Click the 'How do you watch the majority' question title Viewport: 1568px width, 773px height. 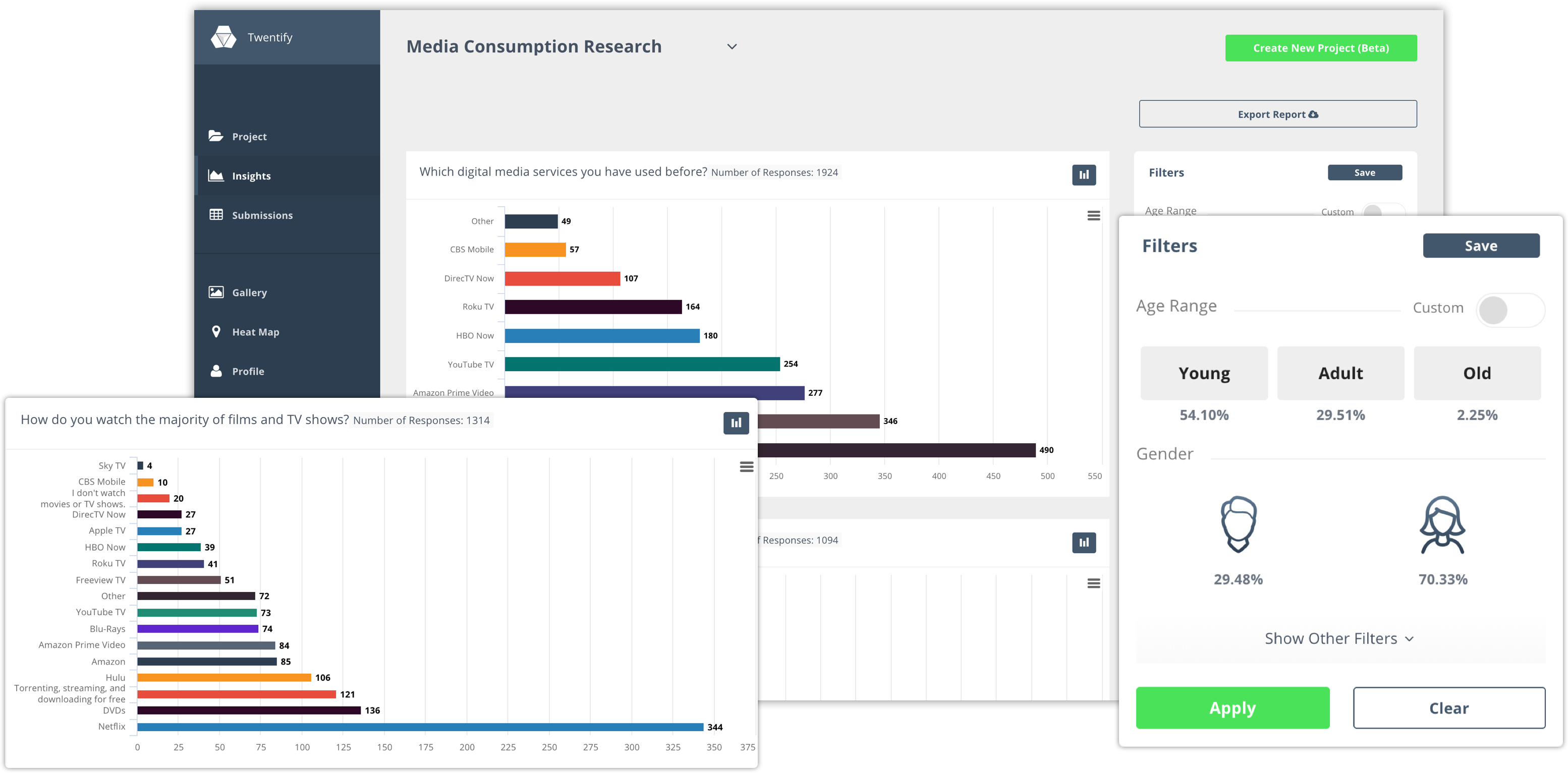(x=185, y=420)
